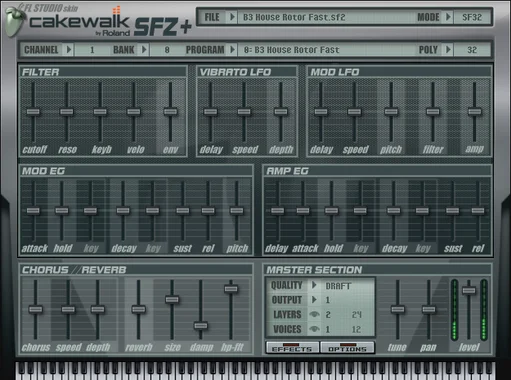This screenshot has width=511, height=380.
Task: Click the DRAFT quality value
Action: (338, 286)
